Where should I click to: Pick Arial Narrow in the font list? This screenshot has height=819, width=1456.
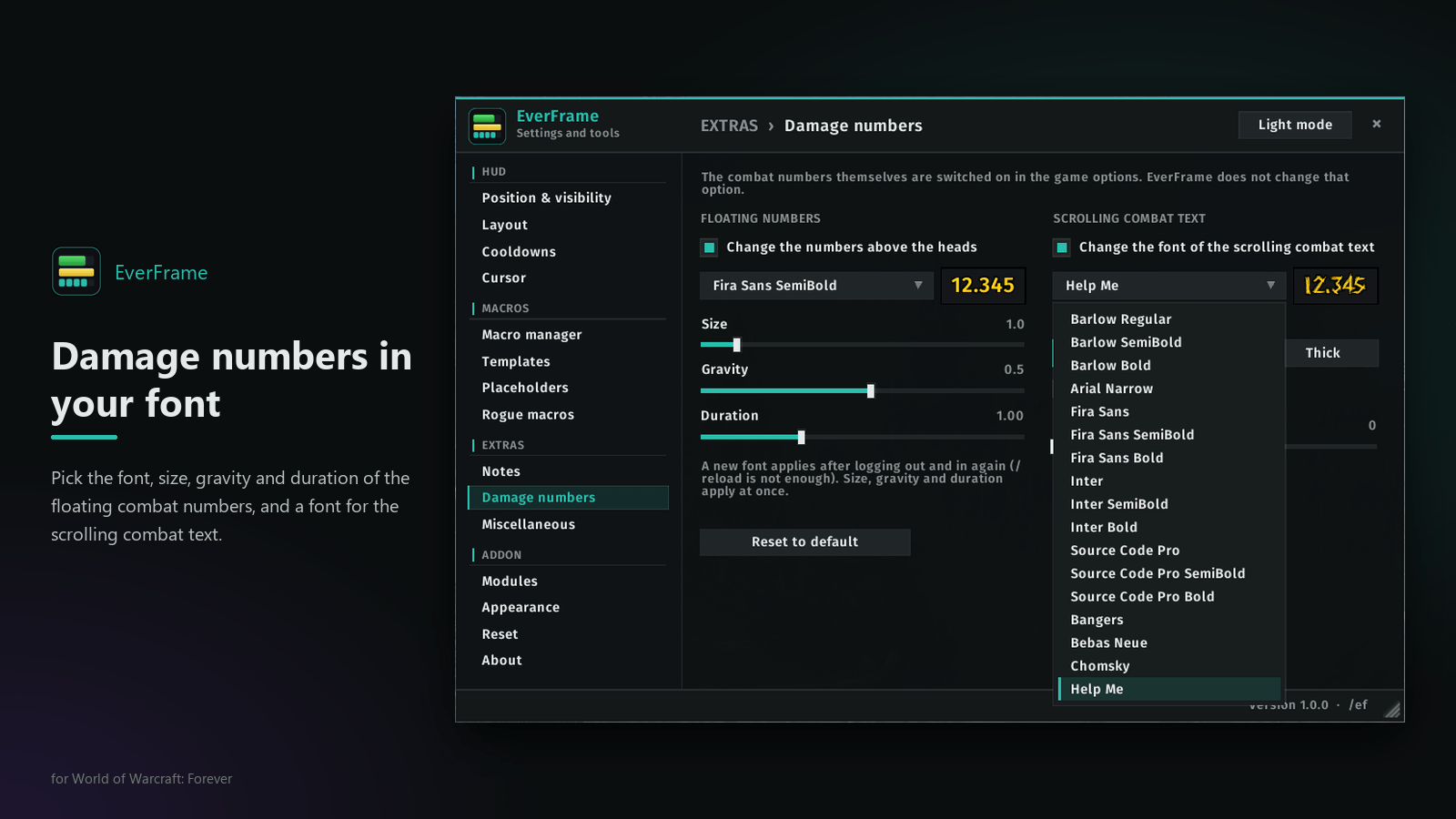point(1168,389)
